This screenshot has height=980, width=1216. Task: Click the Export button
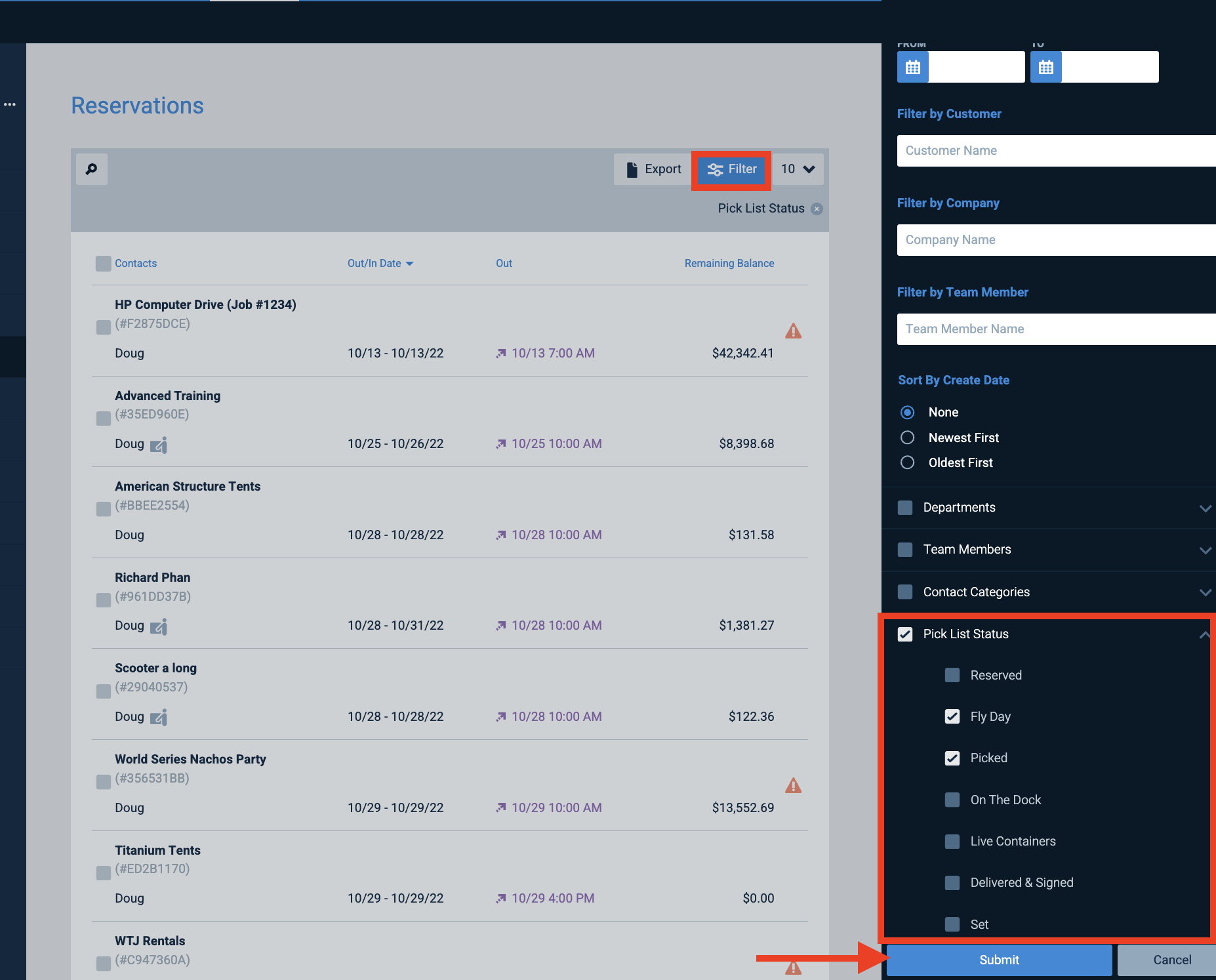pos(653,169)
